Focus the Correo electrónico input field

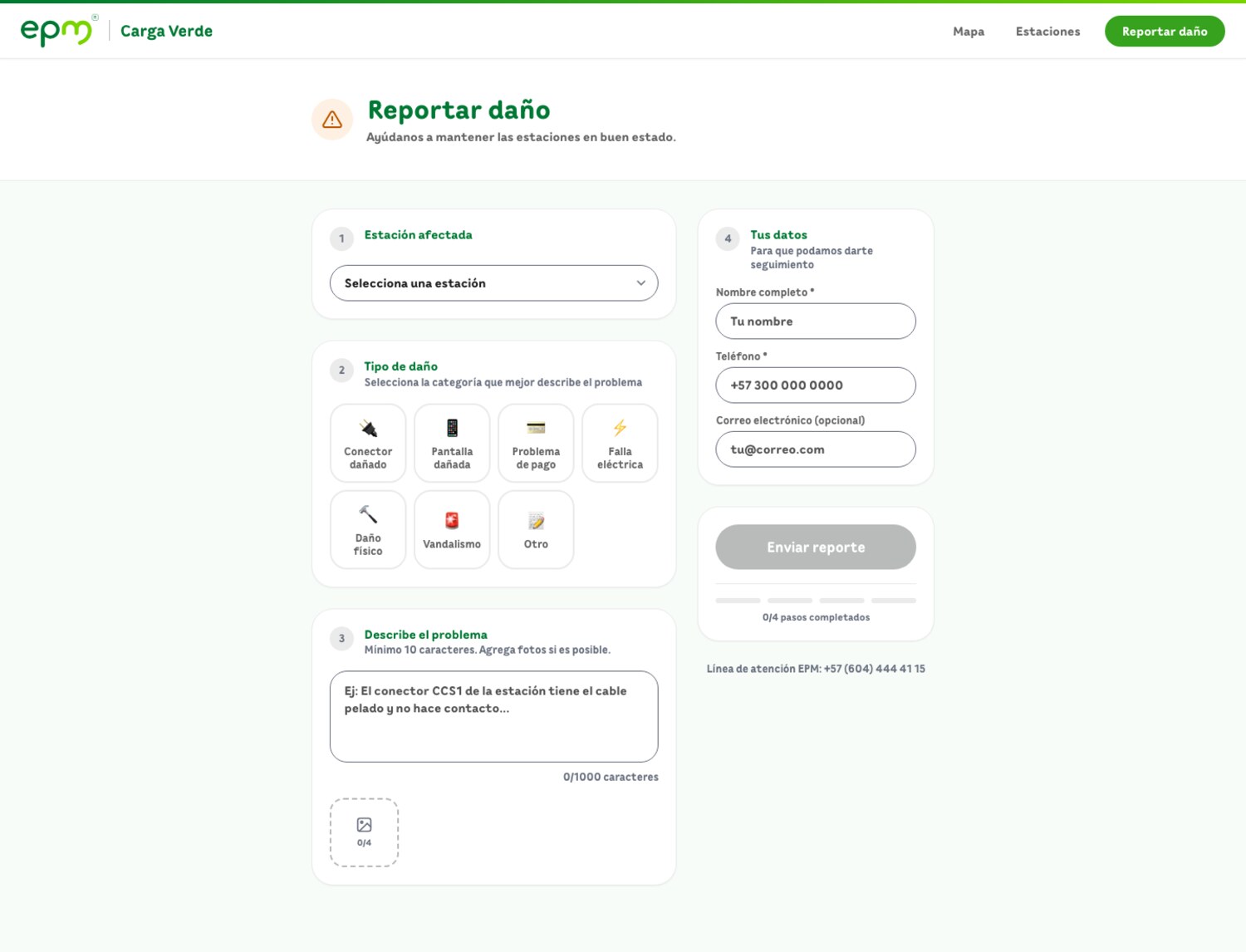[x=816, y=449]
